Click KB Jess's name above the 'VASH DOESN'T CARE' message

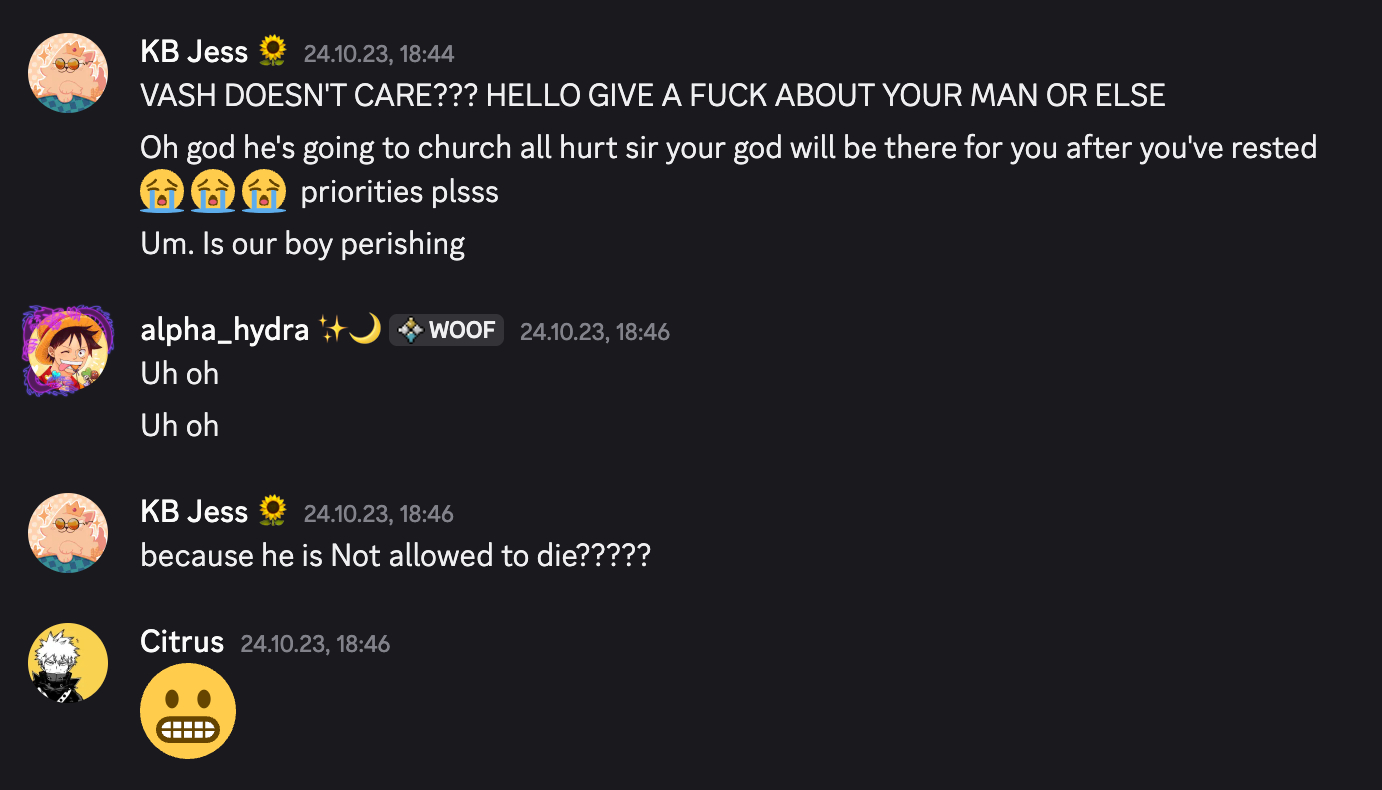pyautogui.click(x=194, y=52)
